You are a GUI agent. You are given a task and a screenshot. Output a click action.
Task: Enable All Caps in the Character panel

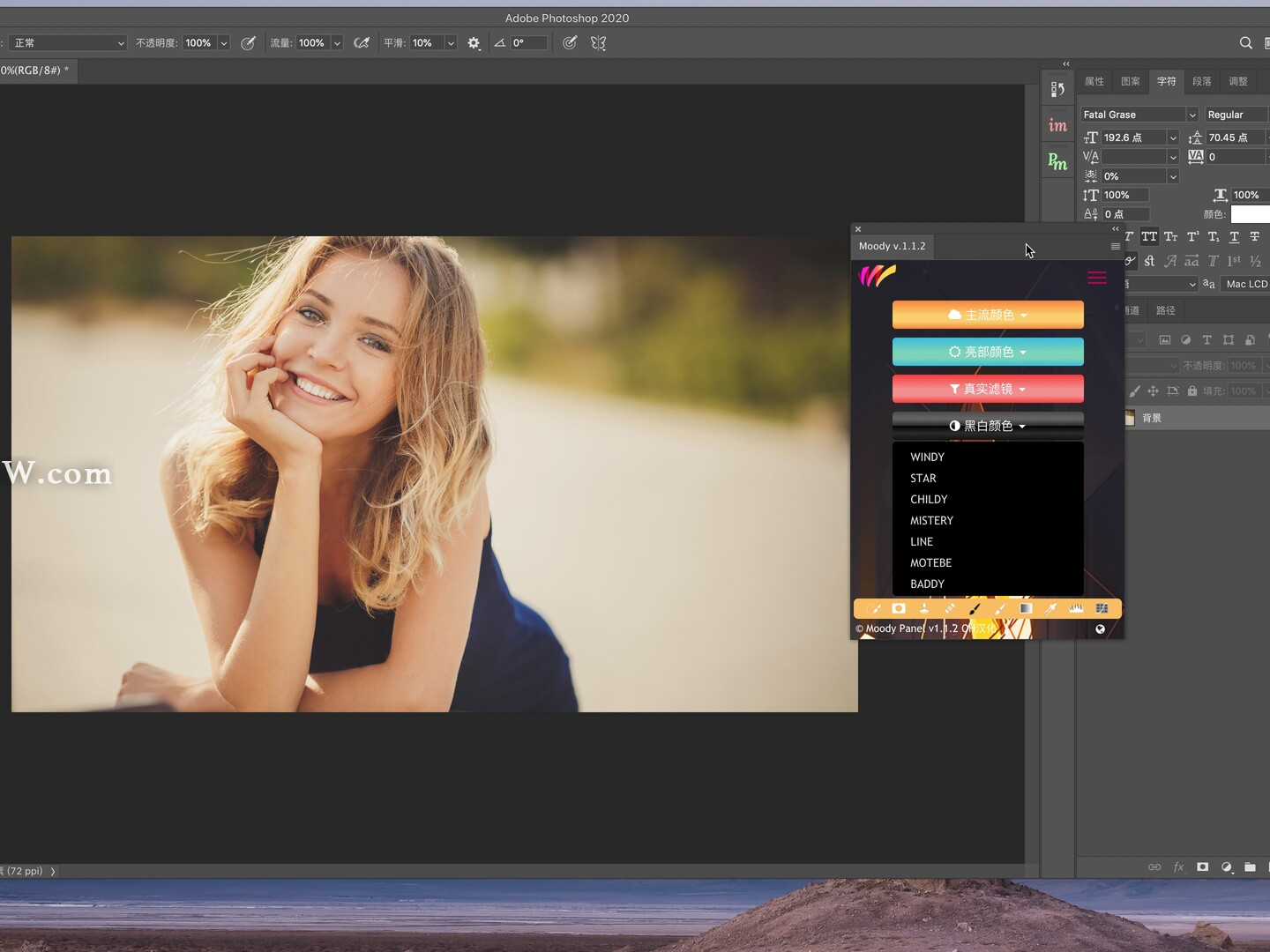click(x=1150, y=236)
